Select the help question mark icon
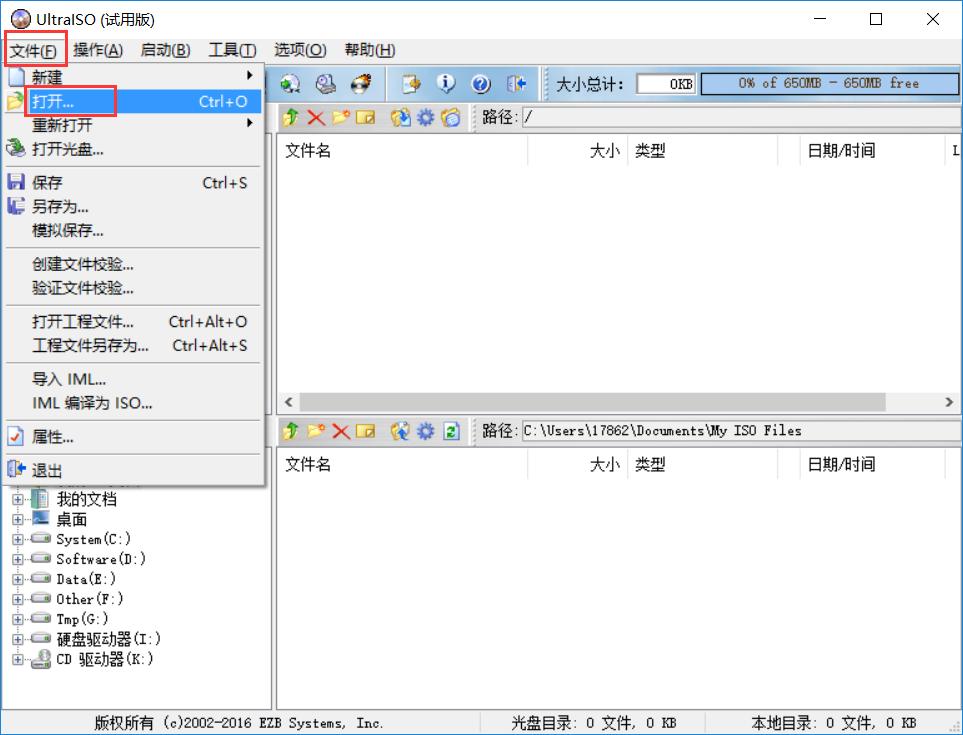This screenshot has width=963, height=735. [x=480, y=83]
